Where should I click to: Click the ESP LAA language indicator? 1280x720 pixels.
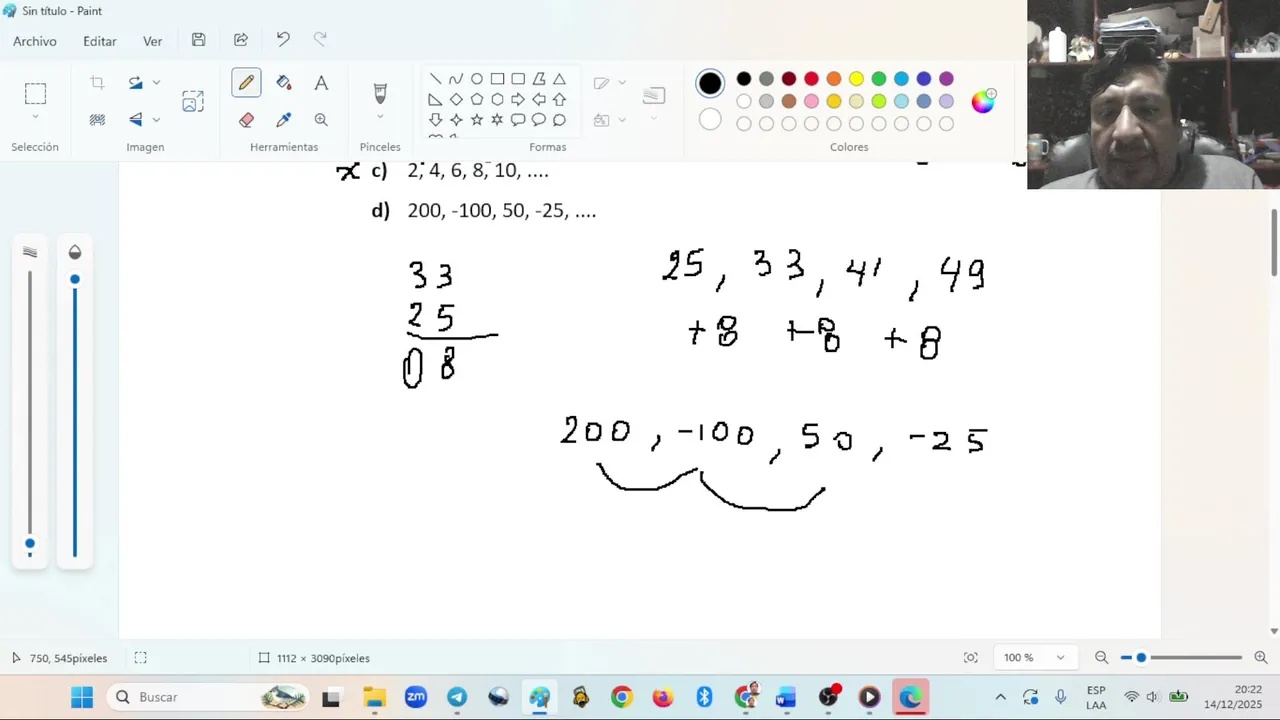coord(1096,697)
